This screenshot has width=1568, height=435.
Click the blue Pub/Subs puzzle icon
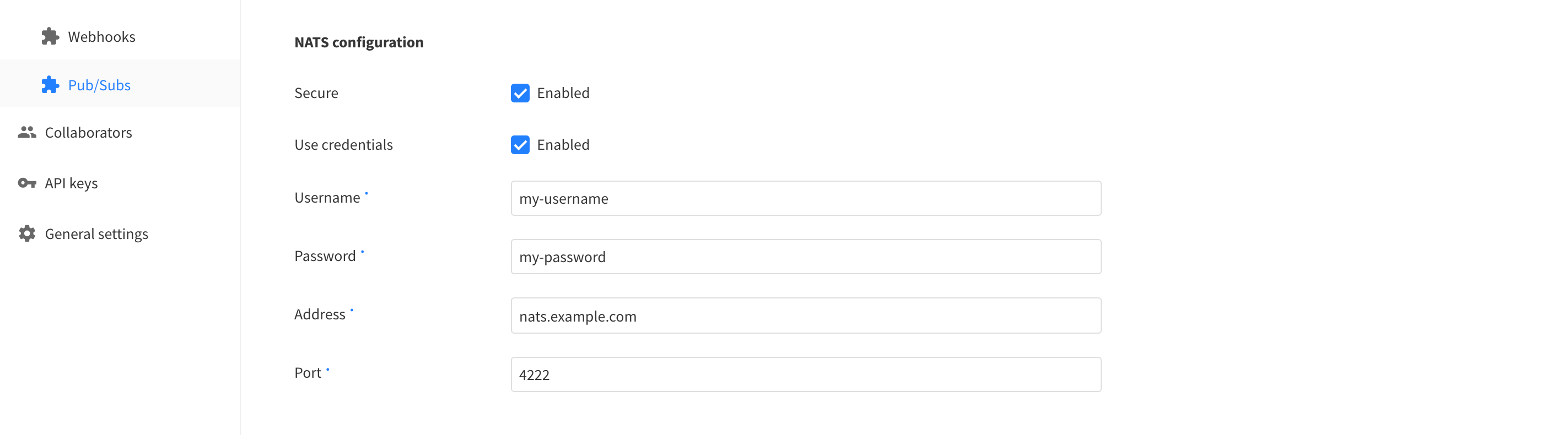tap(50, 85)
